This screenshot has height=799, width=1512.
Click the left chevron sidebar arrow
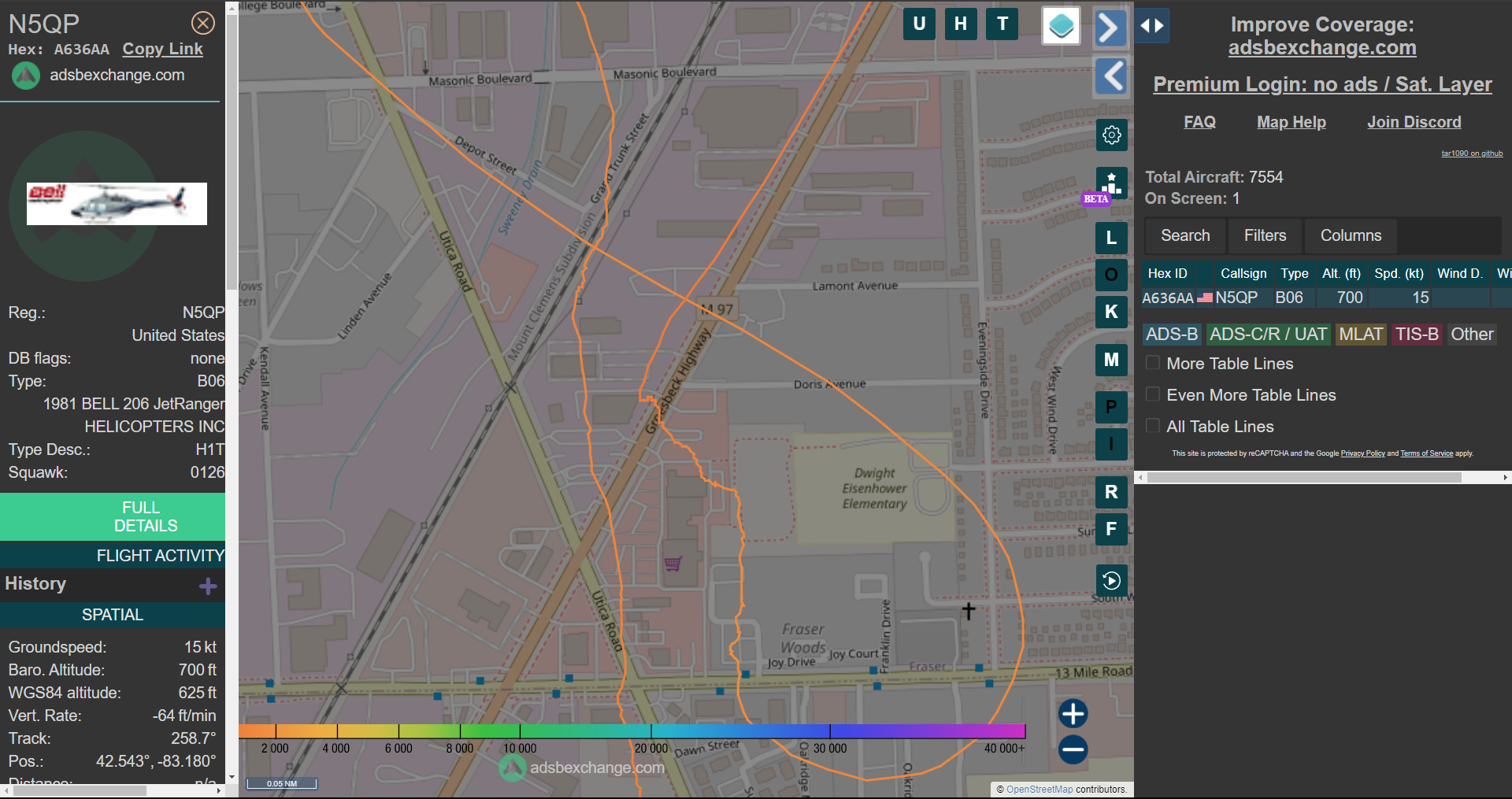tap(1111, 76)
